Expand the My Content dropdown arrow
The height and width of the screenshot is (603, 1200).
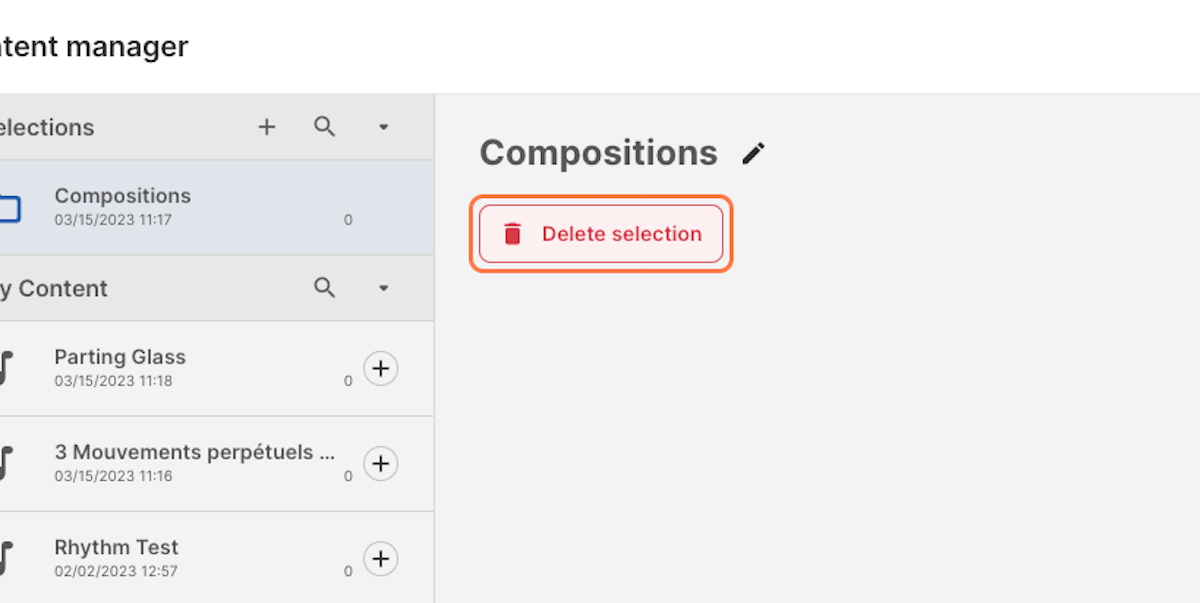pyautogui.click(x=383, y=288)
